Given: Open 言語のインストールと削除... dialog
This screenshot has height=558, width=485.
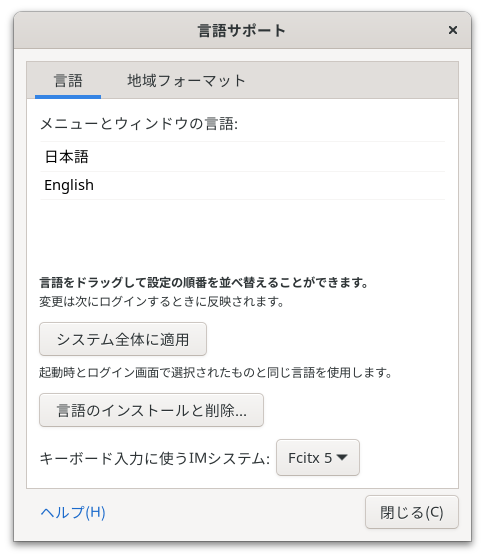Looking at the screenshot, I should coord(151,410).
